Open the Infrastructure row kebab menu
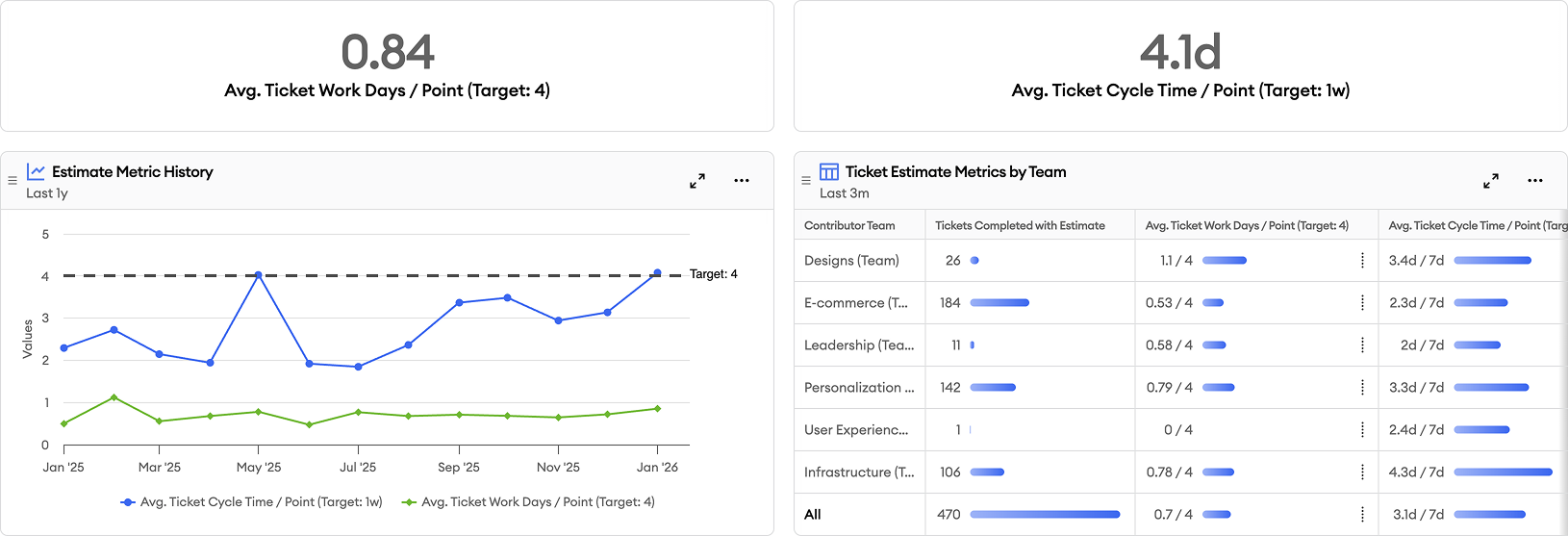 pyautogui.click(x=1362, y=472)
